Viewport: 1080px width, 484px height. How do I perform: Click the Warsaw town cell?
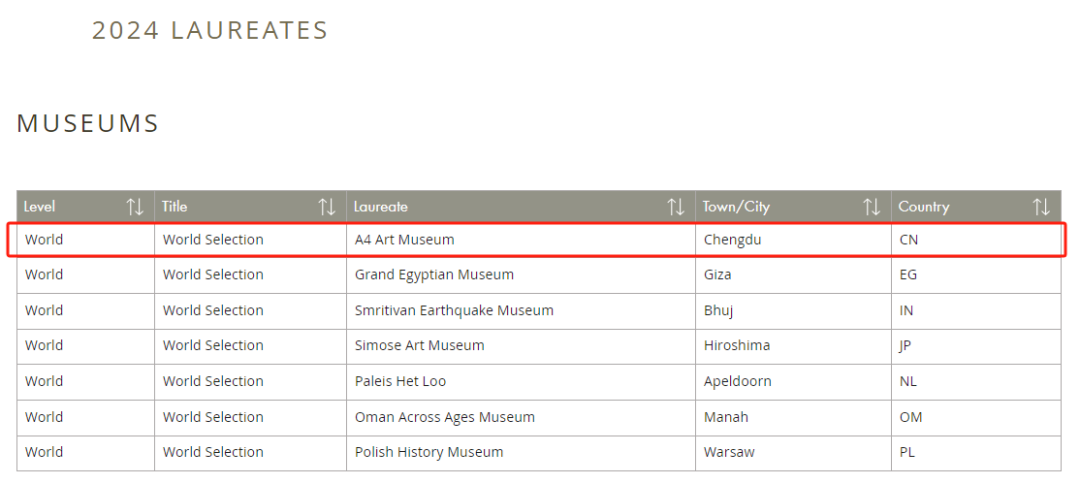pyautogui.click(x=729, y=452)
